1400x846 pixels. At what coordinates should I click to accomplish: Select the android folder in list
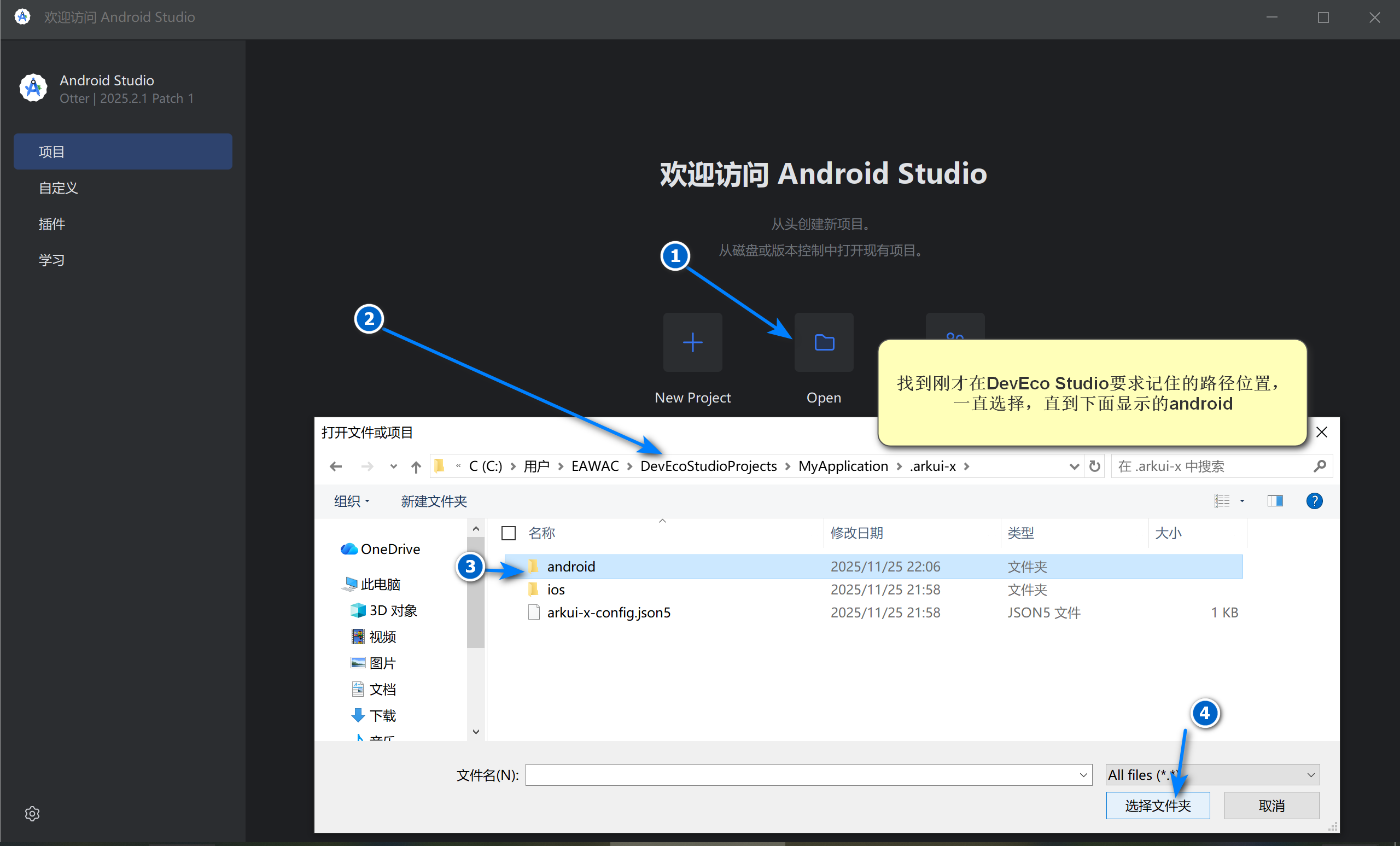570,567
